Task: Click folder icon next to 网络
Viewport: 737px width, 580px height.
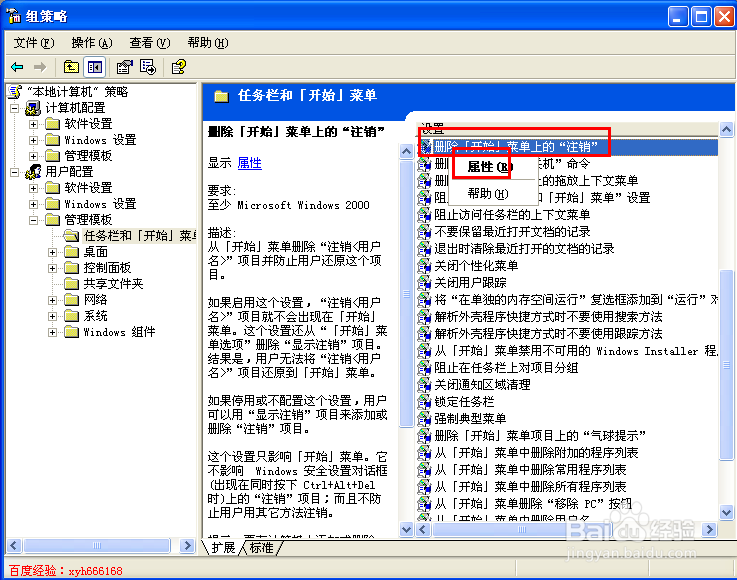Action: click(71, 300)
